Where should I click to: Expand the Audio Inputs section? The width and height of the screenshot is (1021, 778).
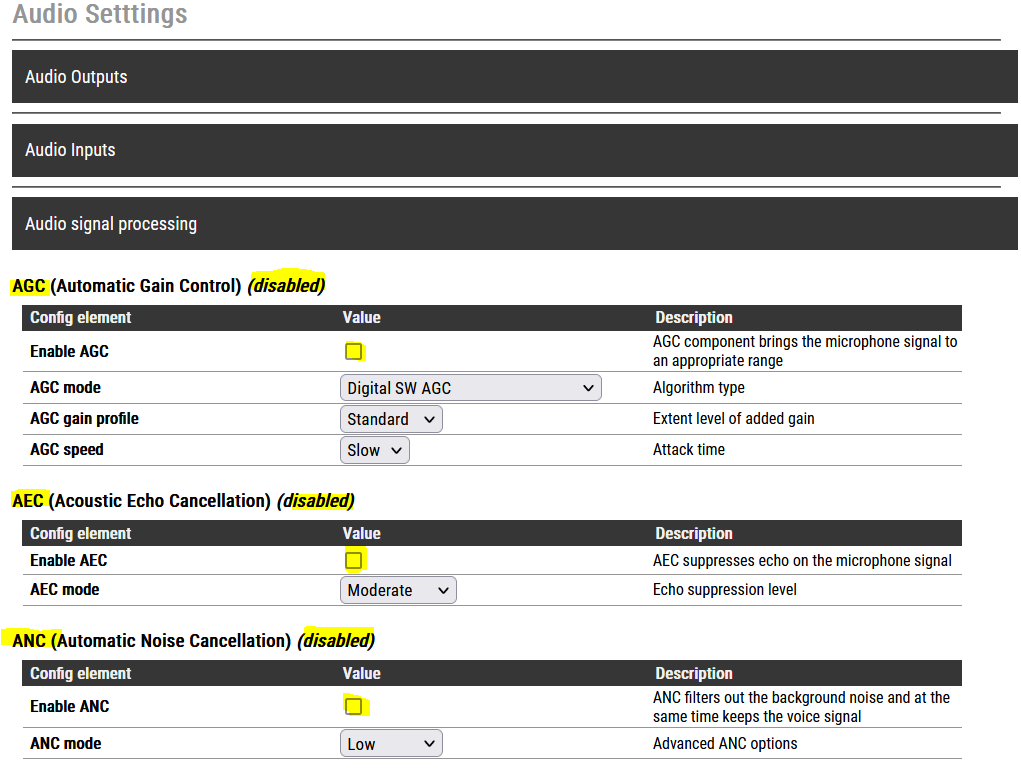70,150
